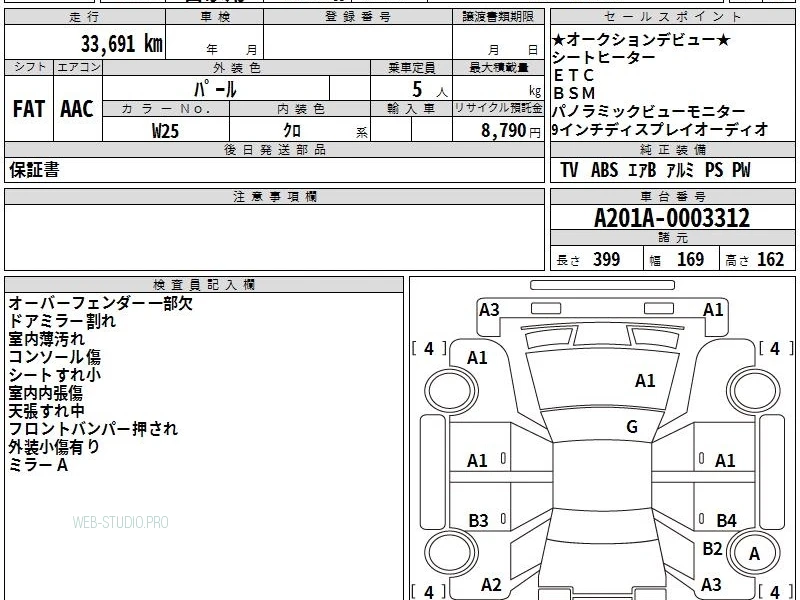Click the A mark inside the wheel
This screenshot has width=800, height=600.
pos(755,554)
